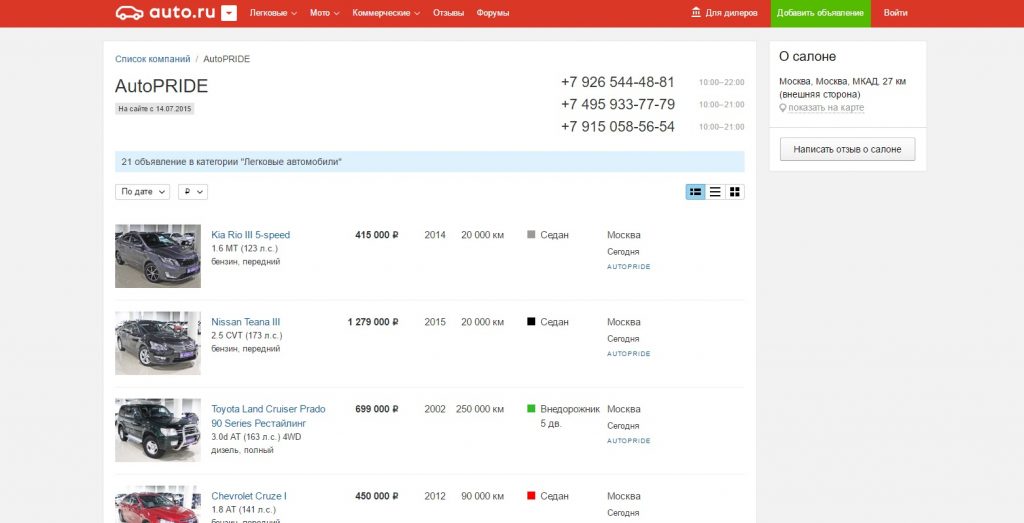
Task: Click the dealer building icon by Для дилеров
Action: [x=696, y=12]
